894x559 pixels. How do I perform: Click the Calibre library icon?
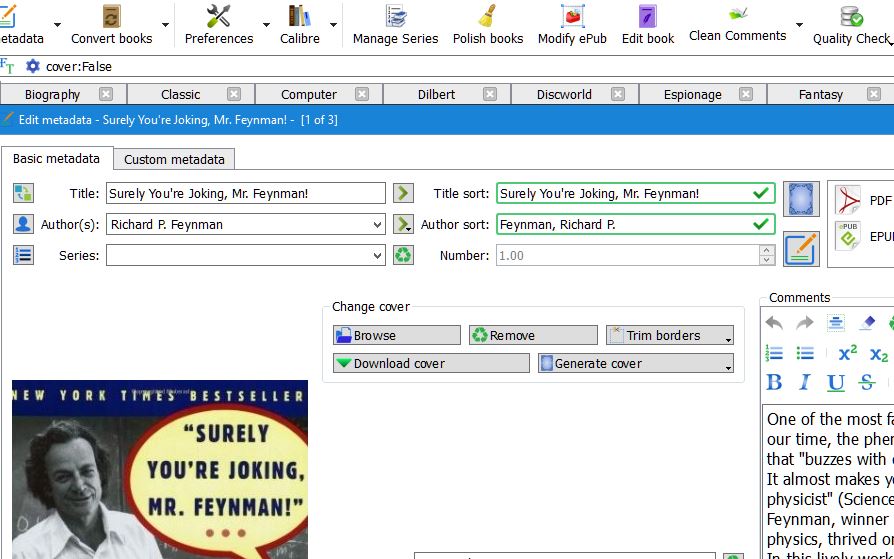(x=299, y=25)
